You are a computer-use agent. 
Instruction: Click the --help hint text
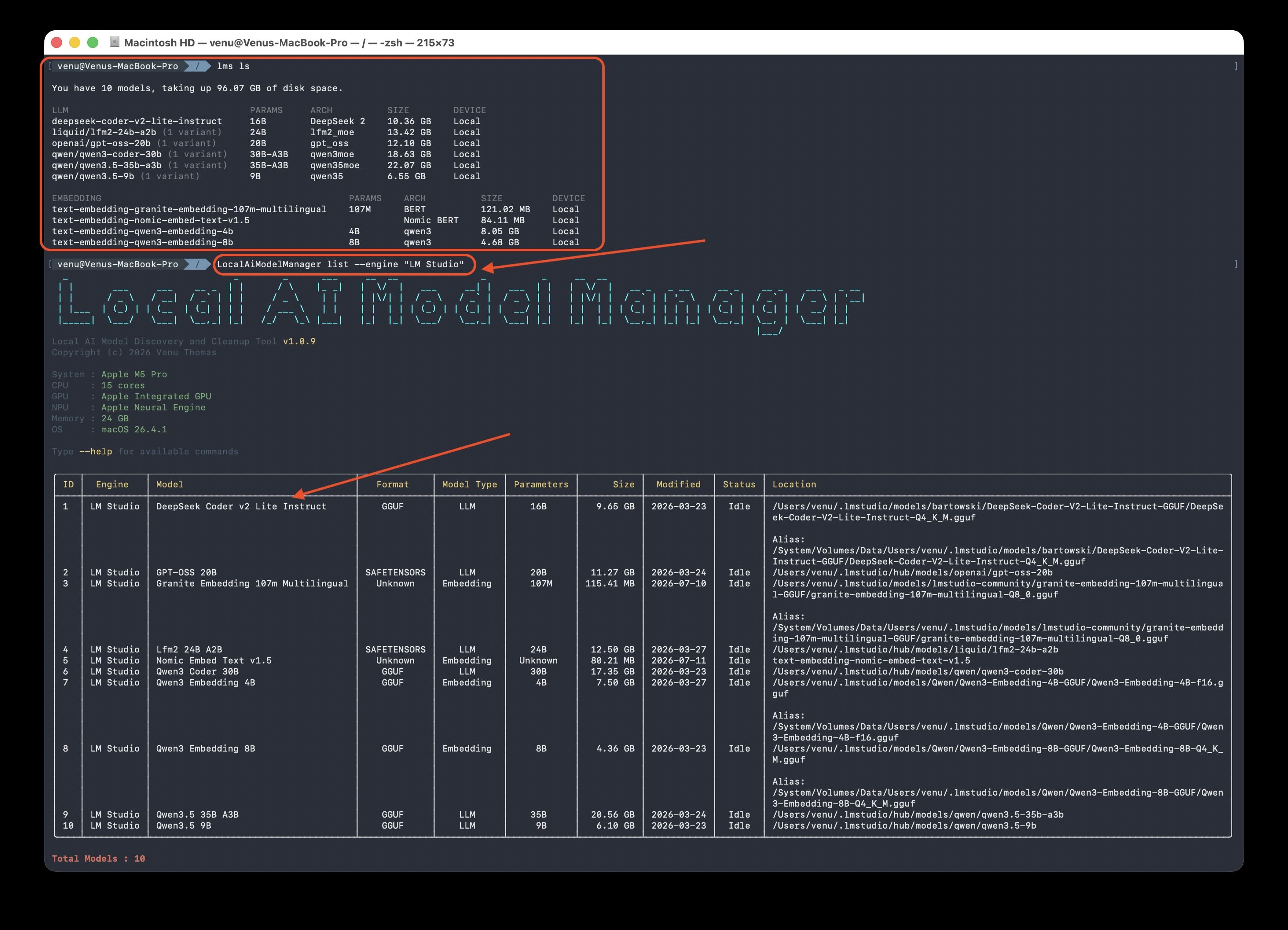95,452
